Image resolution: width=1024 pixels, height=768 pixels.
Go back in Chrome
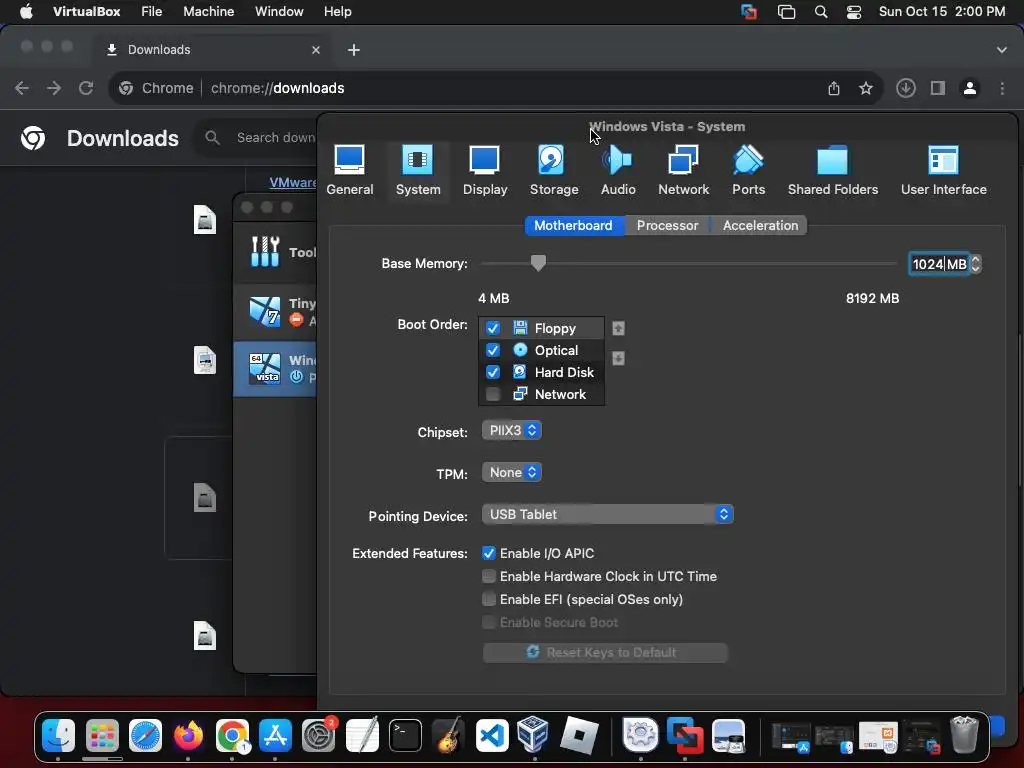(22, 88)
